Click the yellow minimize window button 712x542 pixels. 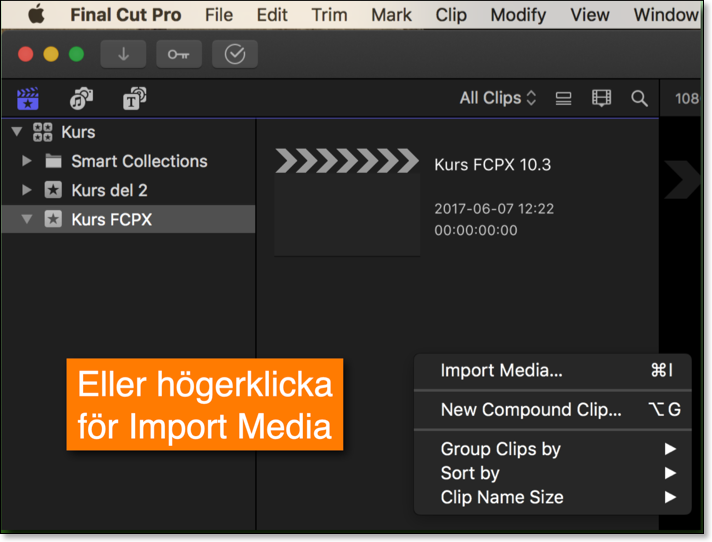pos(51,54)
